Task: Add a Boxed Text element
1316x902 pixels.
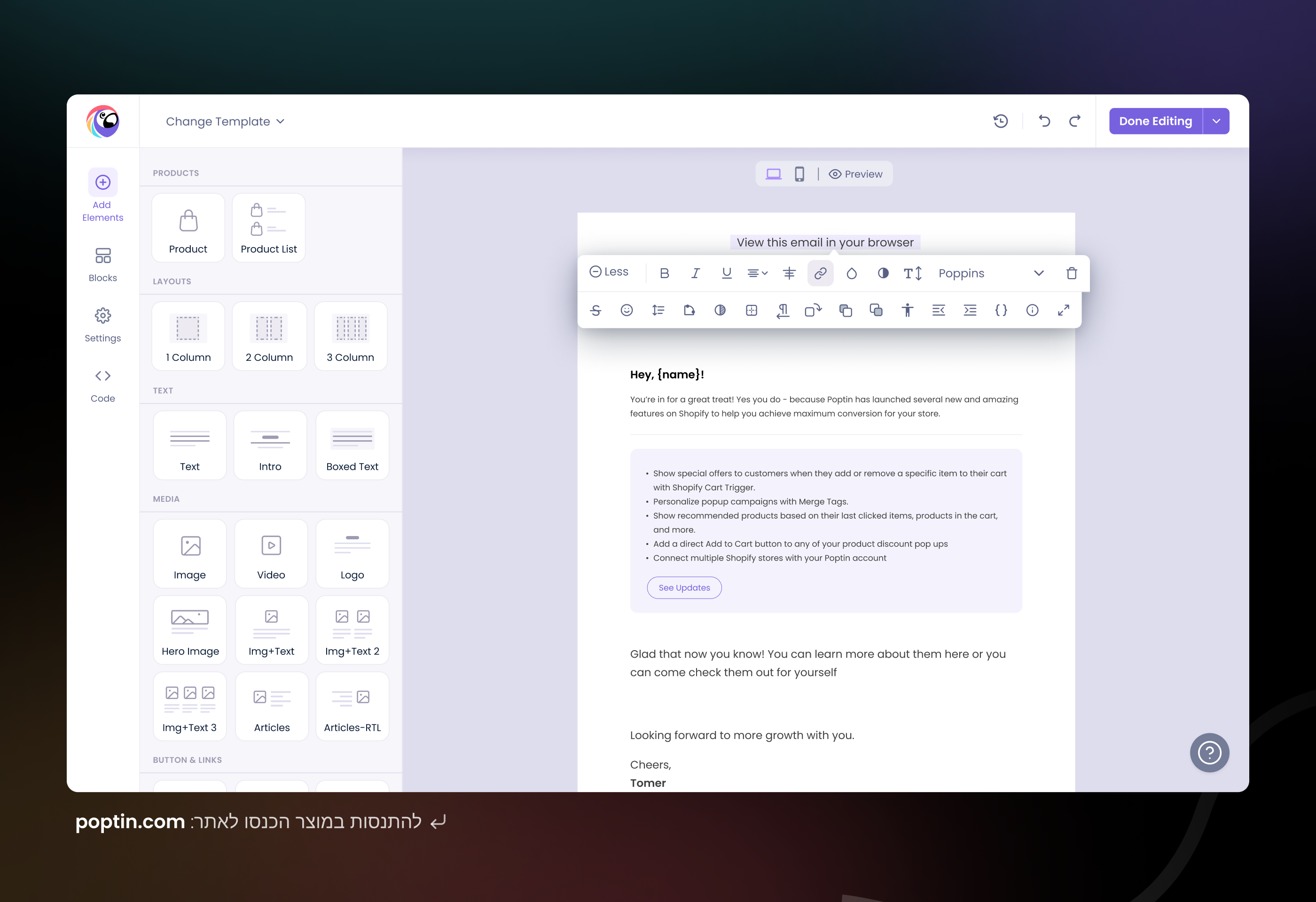Action: pyautogui.click(x=352, y=445)
